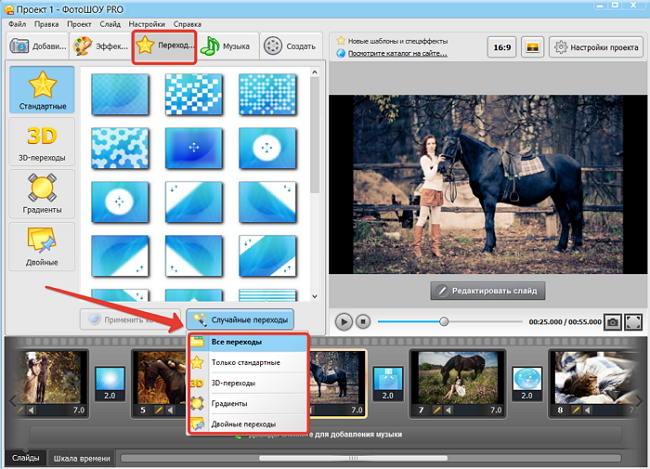Choose Все переходы from the dropdown
The height and width of the screenshot is (469, 650).
(x=248, y=342)
